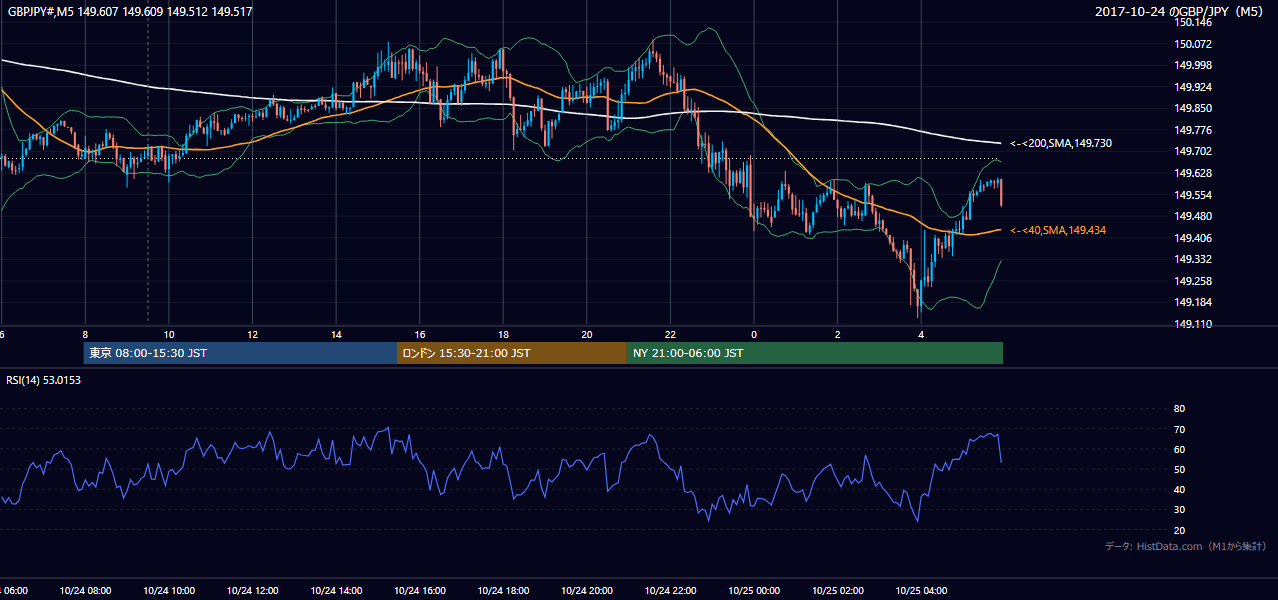Screen dimensions: 1278x600
Task: Click price axis value 149.628
Action: coord(1193,174)
